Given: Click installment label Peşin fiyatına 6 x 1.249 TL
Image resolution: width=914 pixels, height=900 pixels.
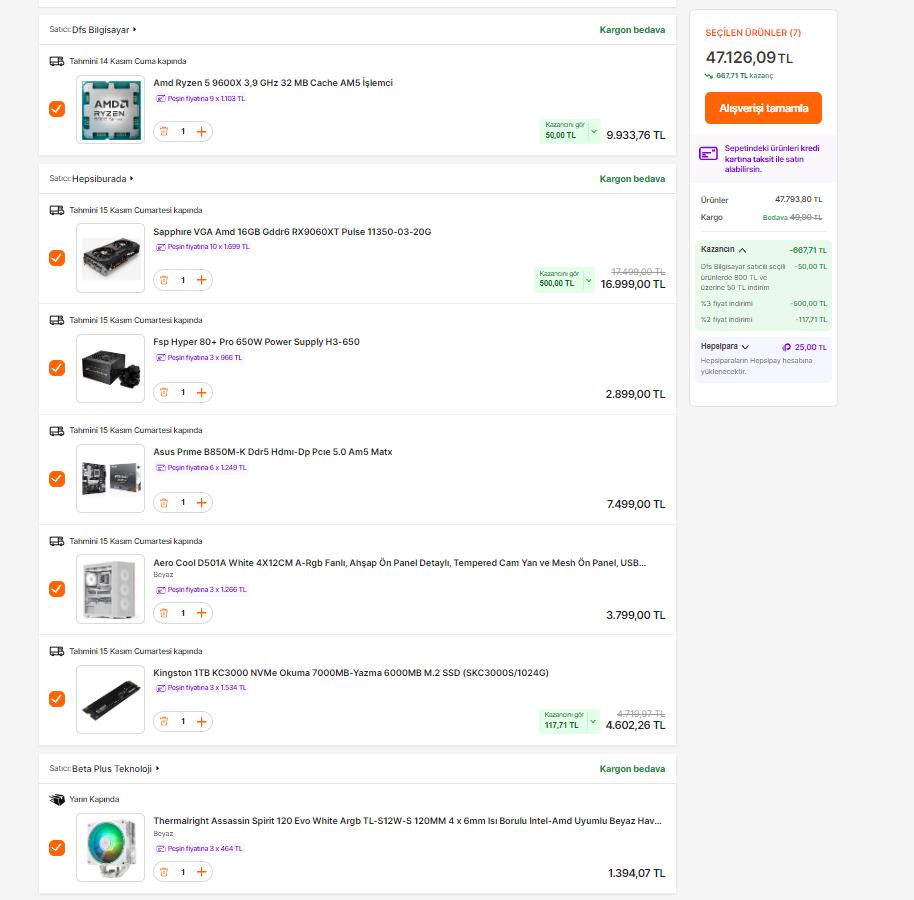Looking at the screenshot, I should [x=201, y=467].
